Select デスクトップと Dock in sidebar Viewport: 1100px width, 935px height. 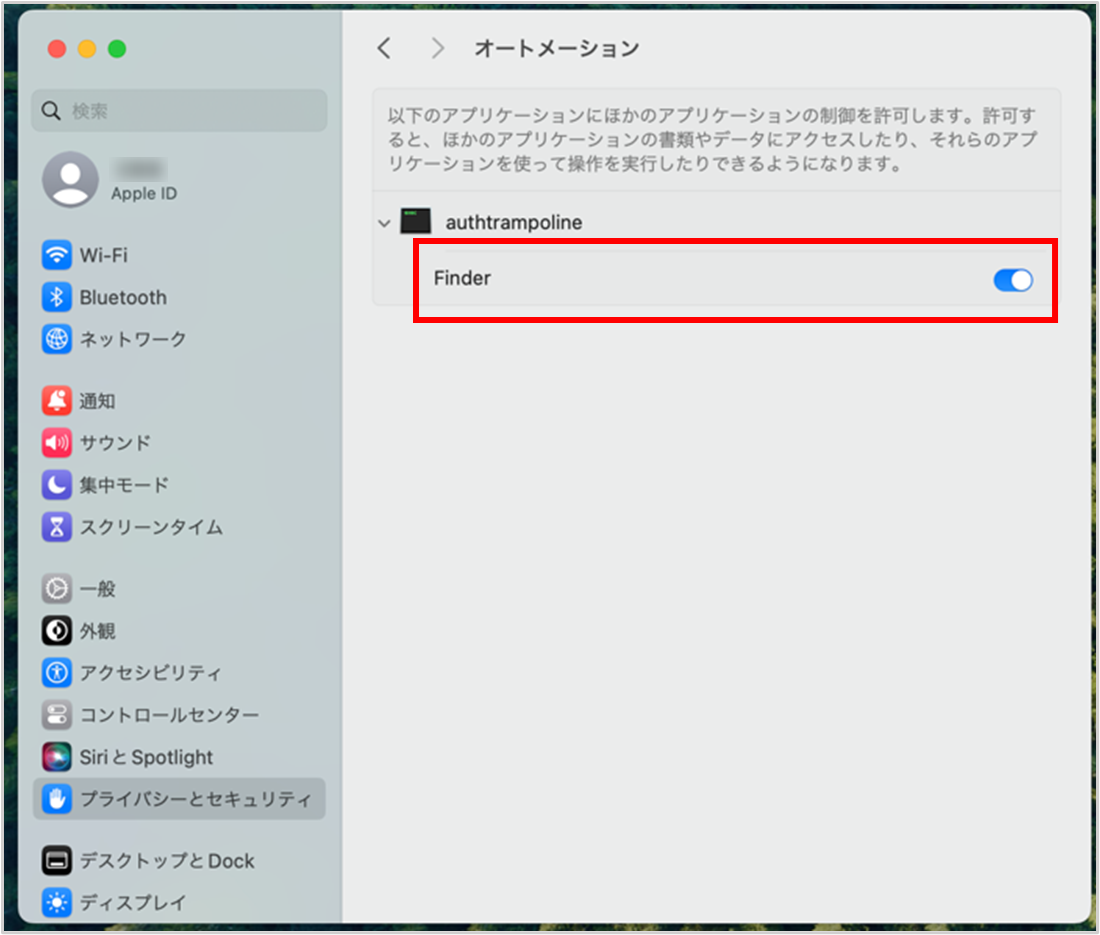167,861
